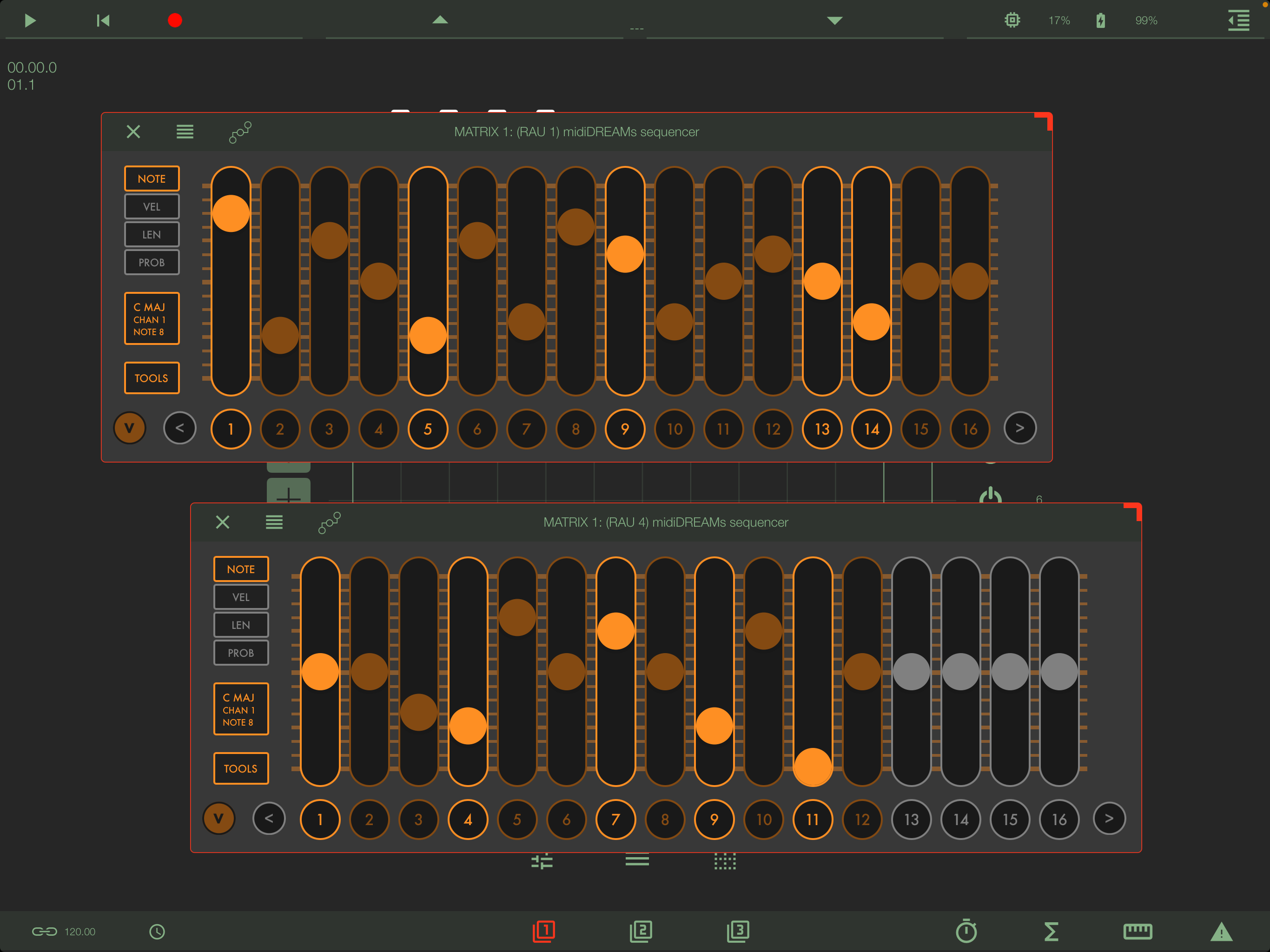
Task: Click the rewind to start icon
Action: pyautogui.click(x=103, y=20)
